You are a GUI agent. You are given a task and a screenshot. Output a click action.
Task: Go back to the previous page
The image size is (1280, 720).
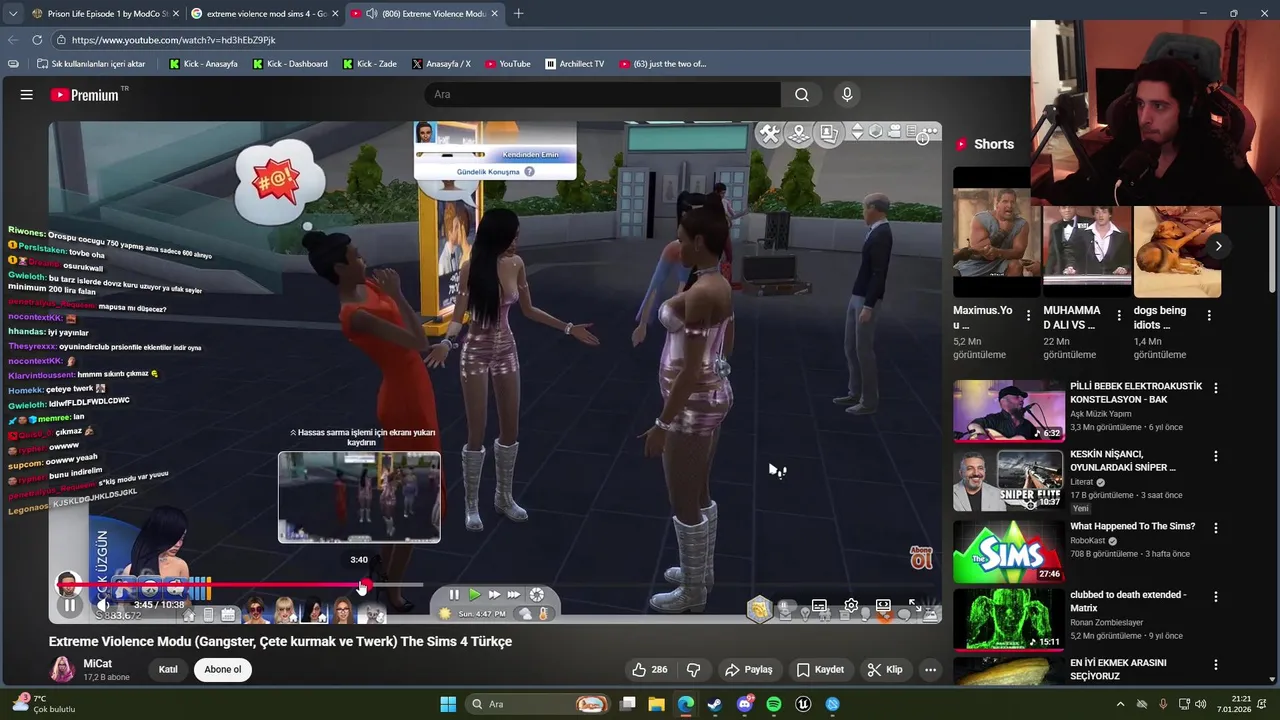[x=13, y=40]
